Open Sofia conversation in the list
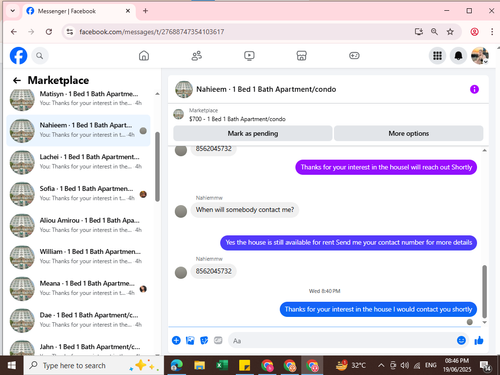 (78, 194)
